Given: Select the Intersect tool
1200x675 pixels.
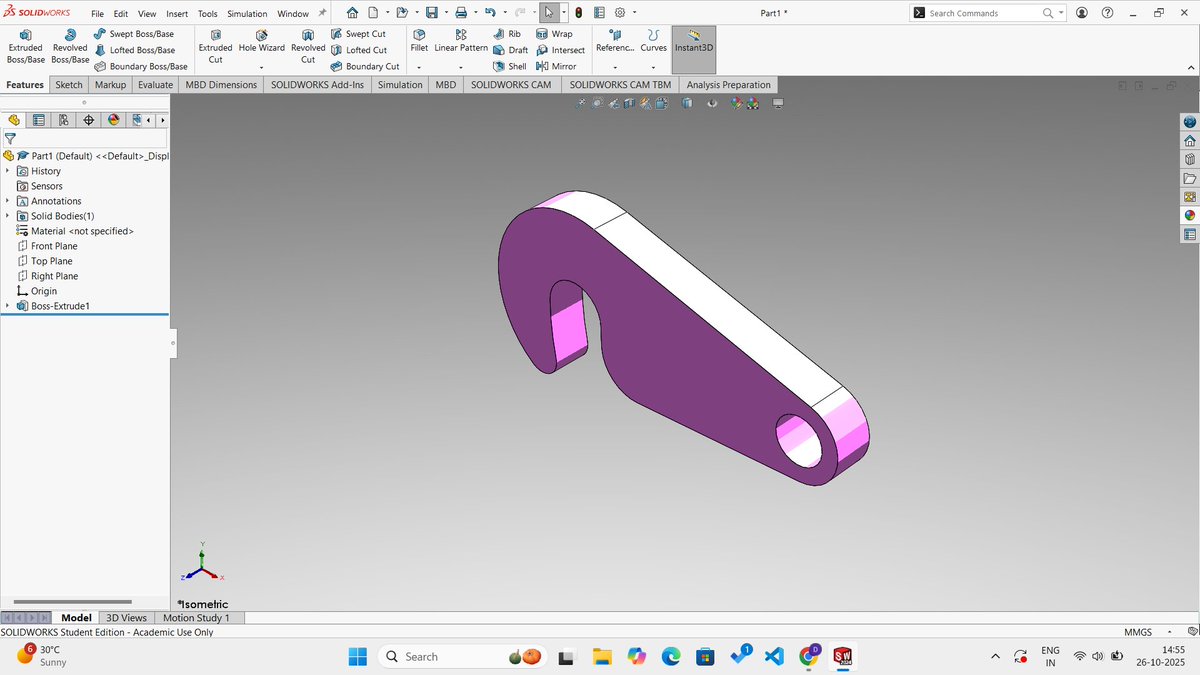Looking at the screenshot, I should tap(560, 50).
